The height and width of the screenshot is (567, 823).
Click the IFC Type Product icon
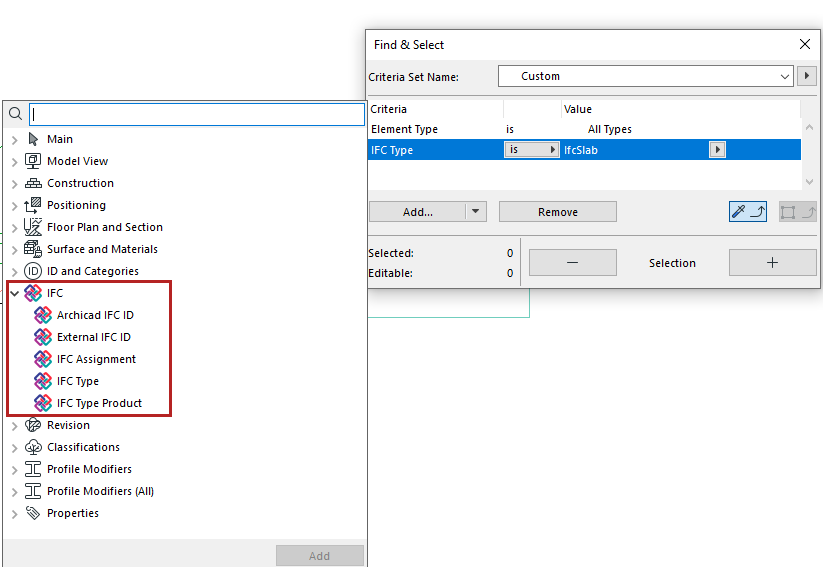coord(43,403)
